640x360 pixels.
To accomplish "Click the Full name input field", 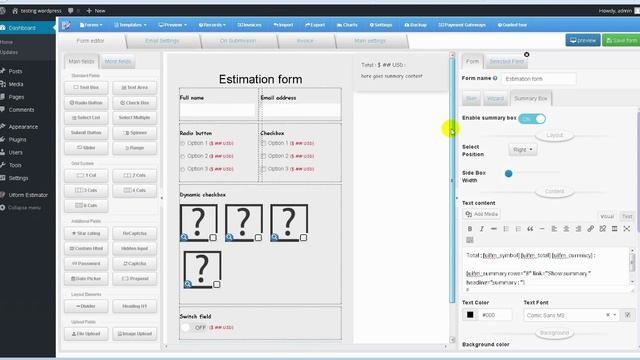I will pos(217,110).
